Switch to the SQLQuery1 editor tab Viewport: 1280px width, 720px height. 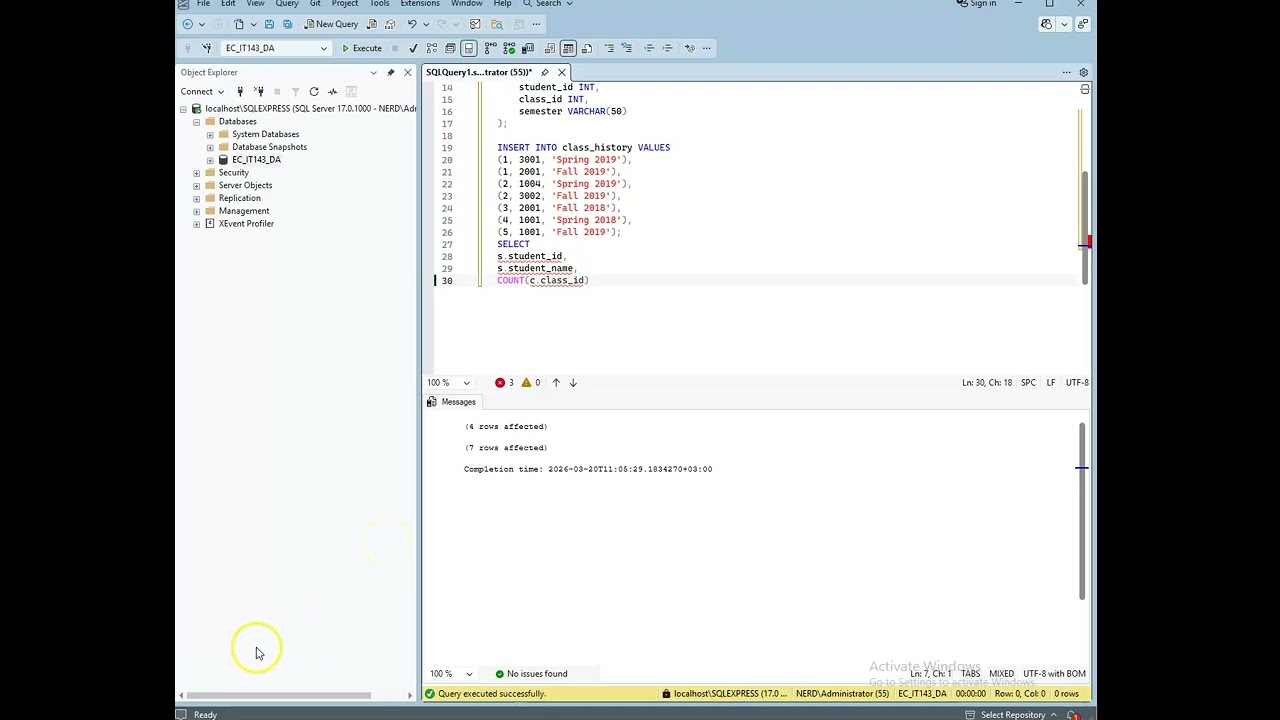point(479,72)
